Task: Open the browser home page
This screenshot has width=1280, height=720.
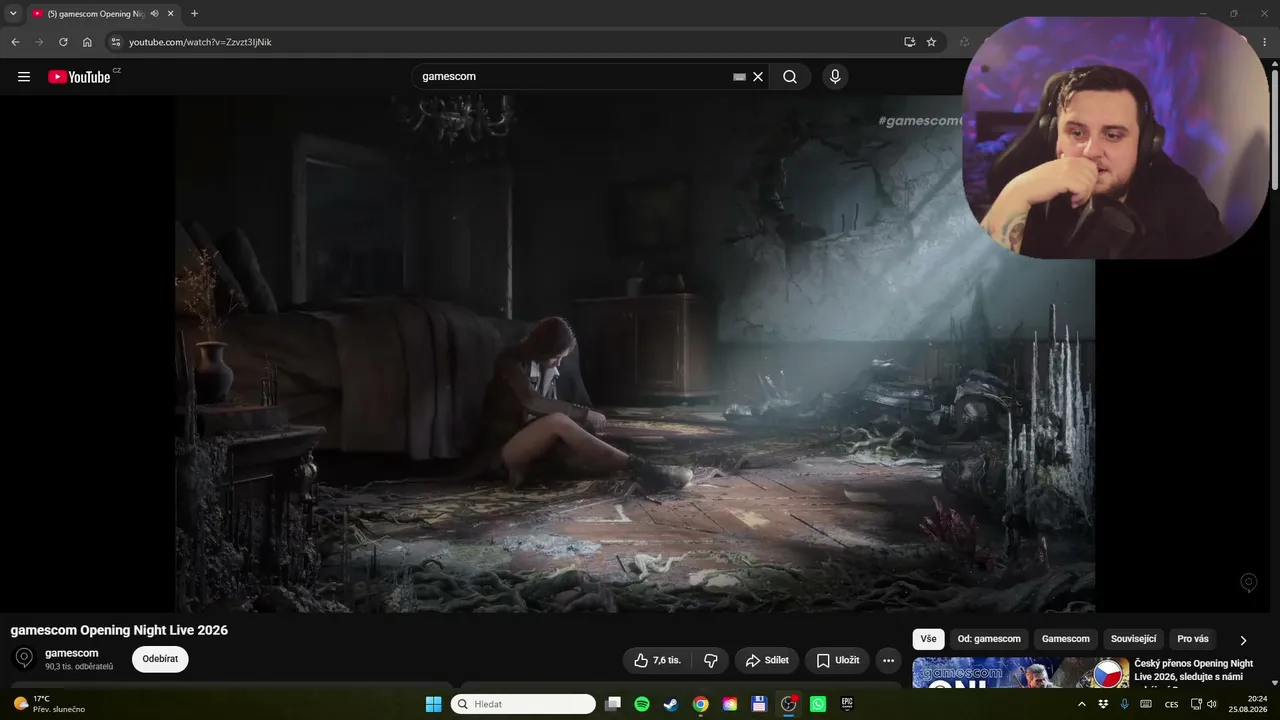Action: tap(87, 42)
